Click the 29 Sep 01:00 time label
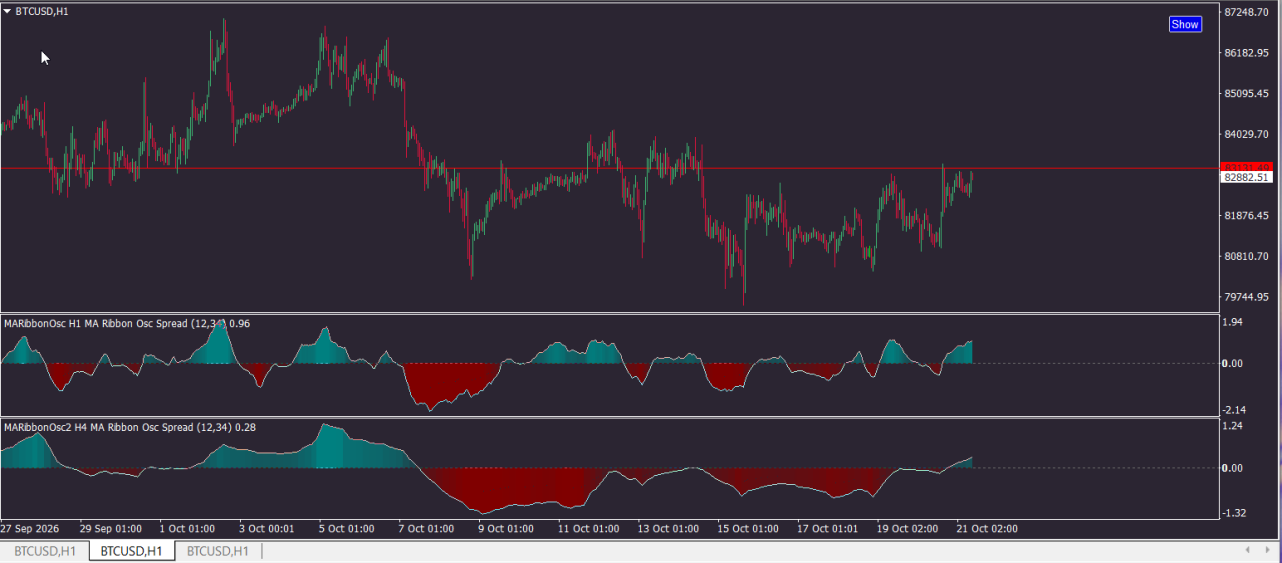Image resolution: width=1282 pixels, height=563 pixels. pos(110,529)
